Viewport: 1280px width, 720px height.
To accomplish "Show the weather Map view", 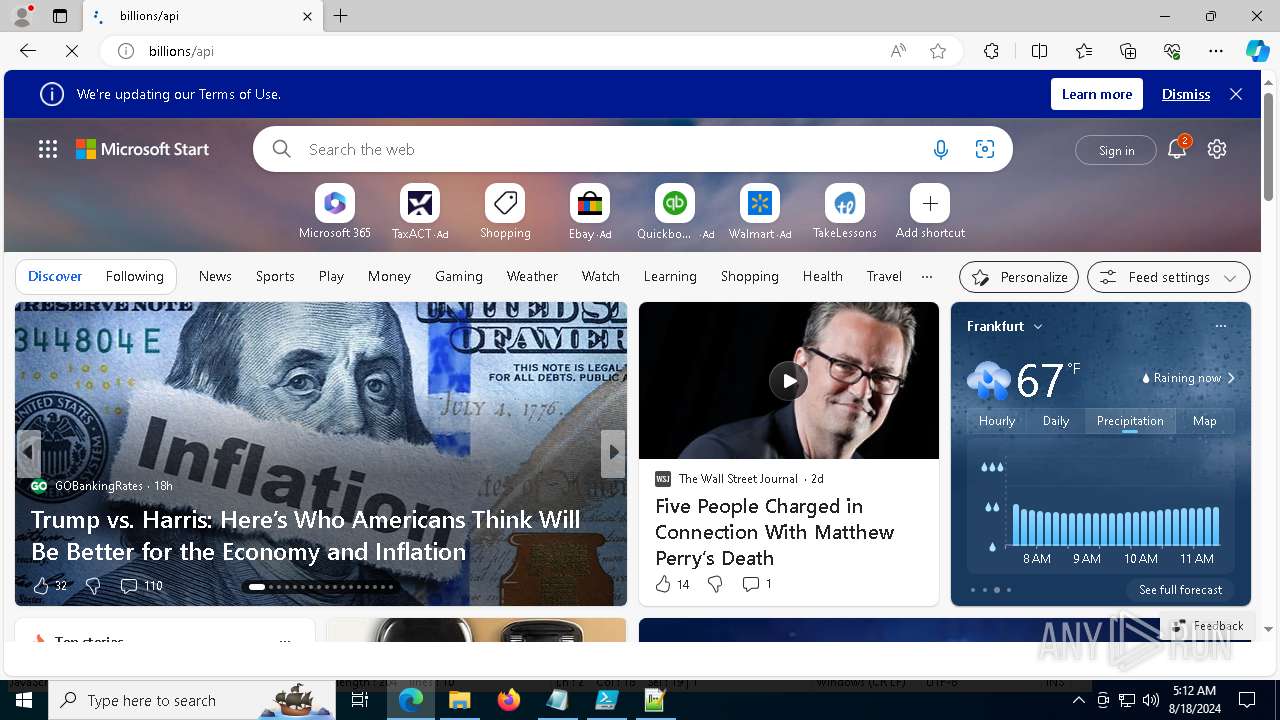I will [x=1205, y=421].
